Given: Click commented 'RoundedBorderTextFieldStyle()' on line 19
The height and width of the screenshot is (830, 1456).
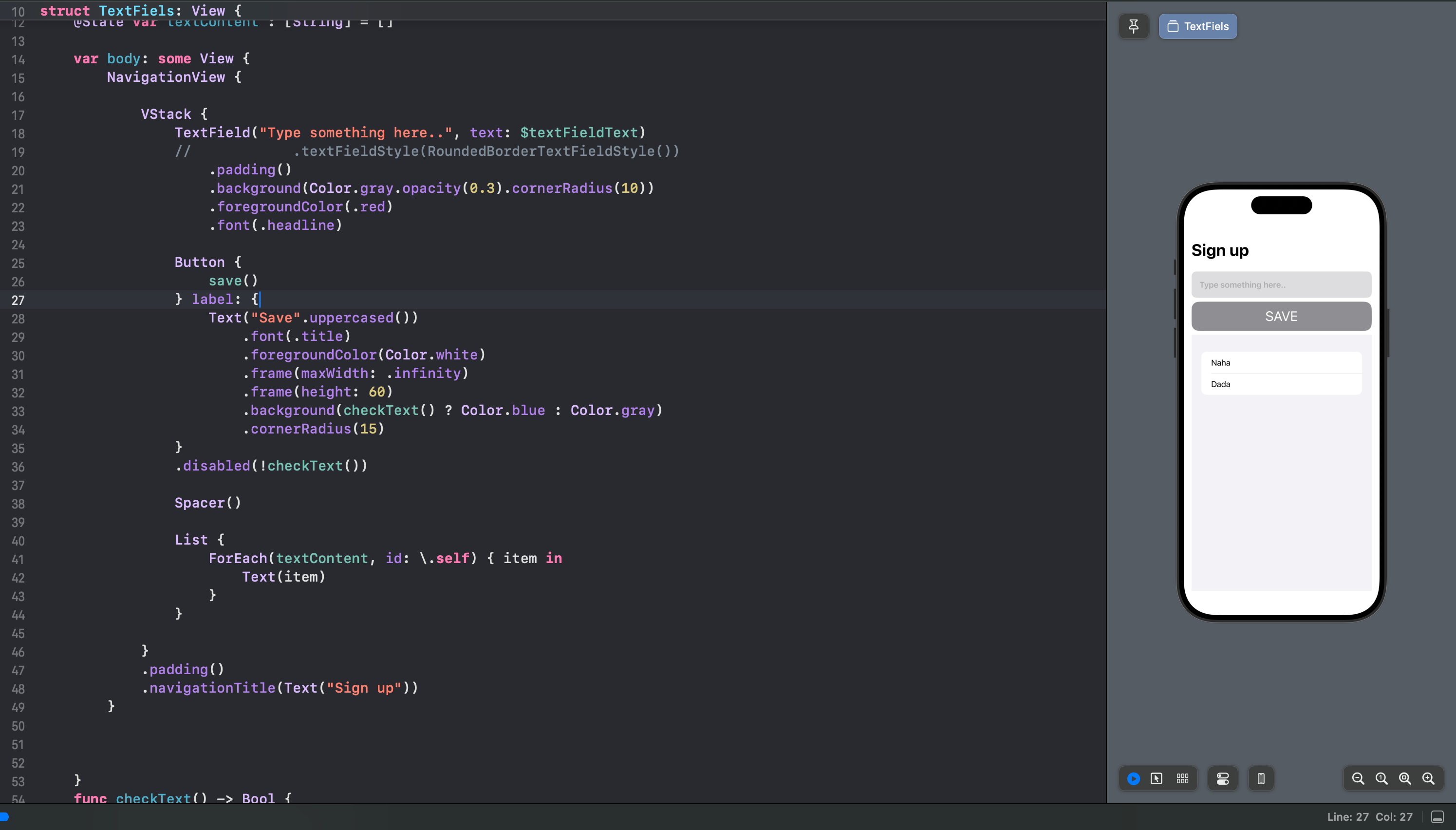Looking at the screenshot, I should [549, 151].
